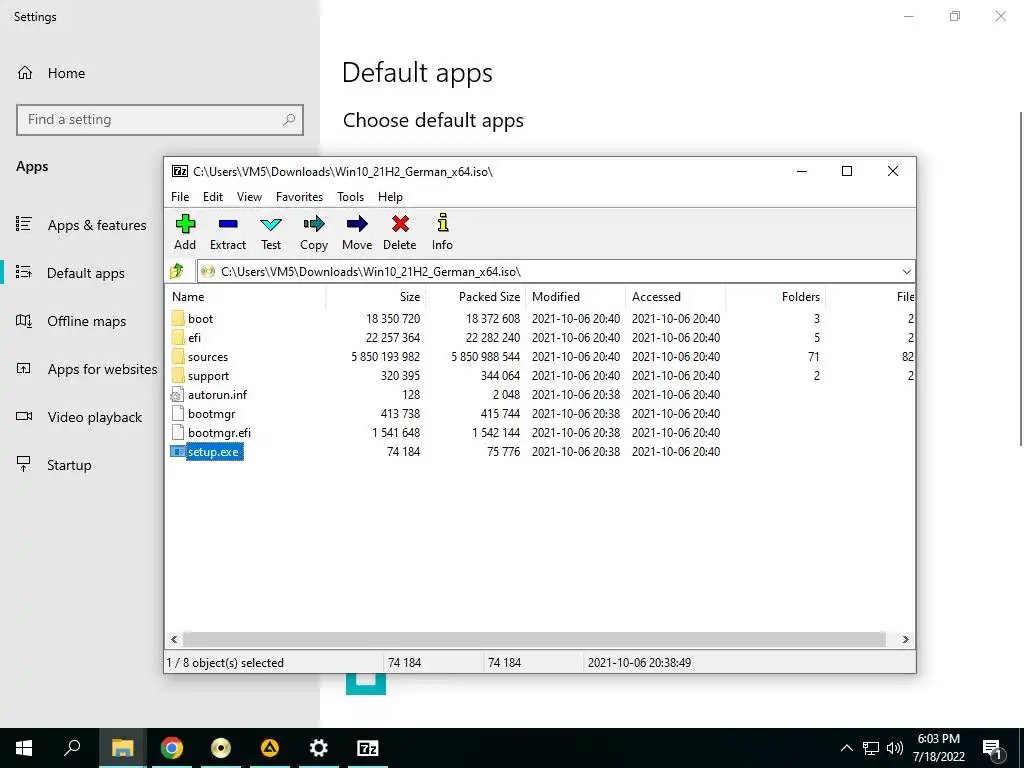Click the volume speaker tray icon
This screenshot has width=1024, height=768.
[895, 748]
